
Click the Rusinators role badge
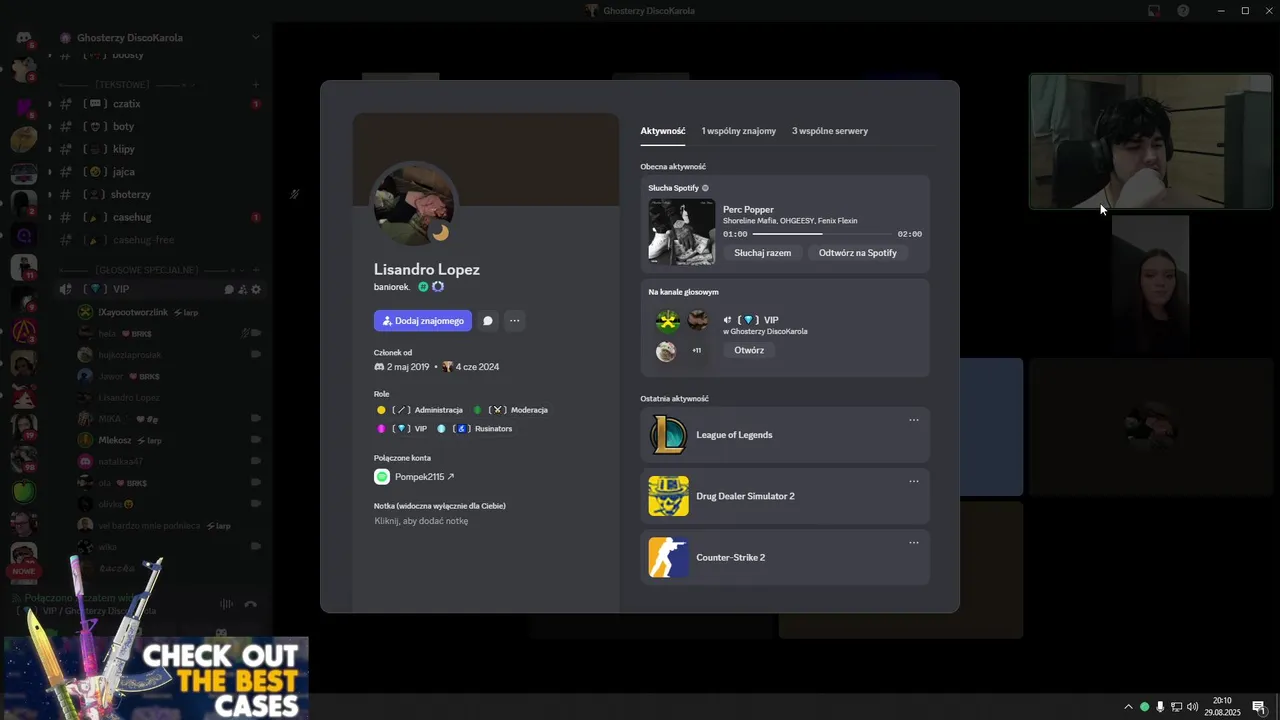pos(475,429)
